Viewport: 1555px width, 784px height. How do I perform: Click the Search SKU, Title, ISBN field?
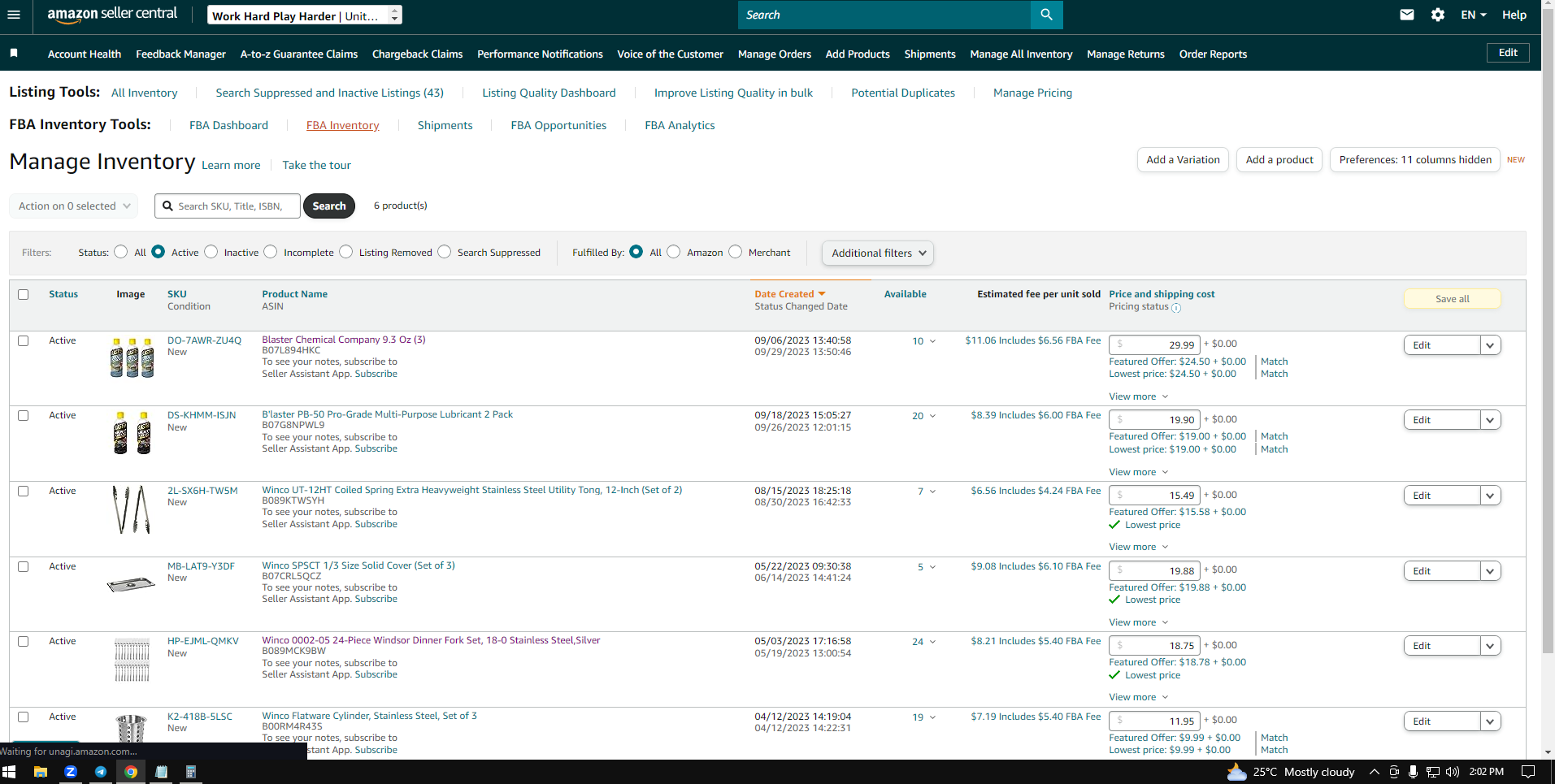click(228, 206)
